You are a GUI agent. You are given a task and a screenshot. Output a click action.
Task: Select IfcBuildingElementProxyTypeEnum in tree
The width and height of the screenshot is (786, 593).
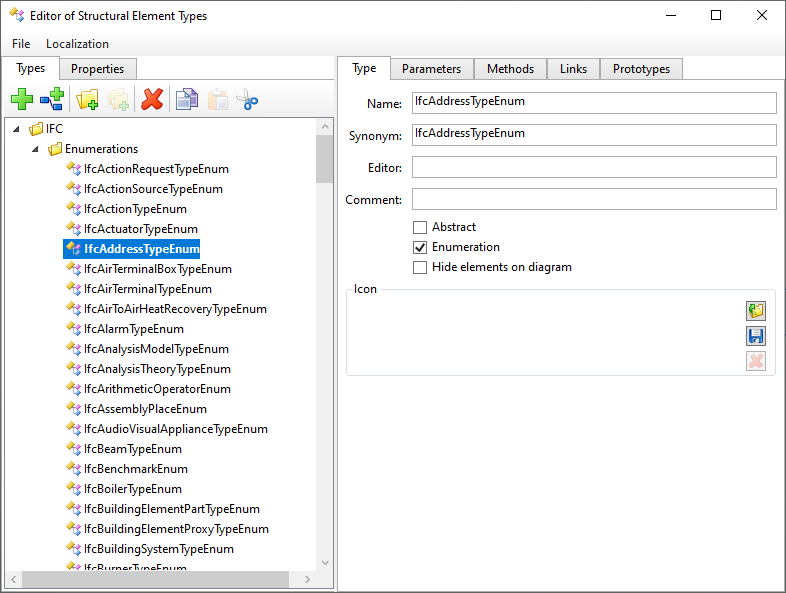(176, 529)
